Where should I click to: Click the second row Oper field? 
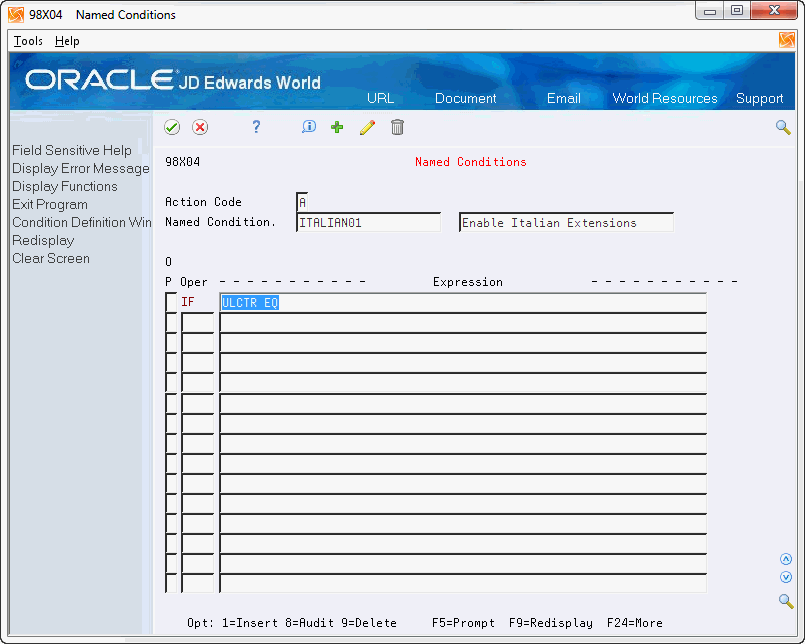tap(198, 323)
